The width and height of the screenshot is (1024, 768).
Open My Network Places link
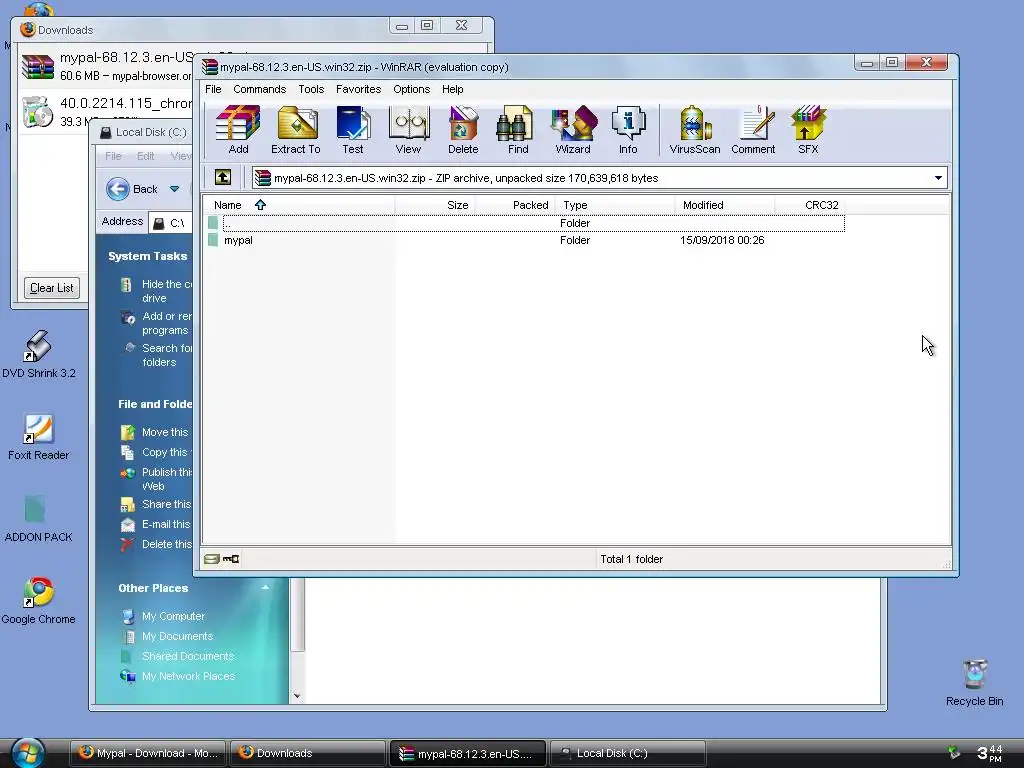(x=188, y=677)
